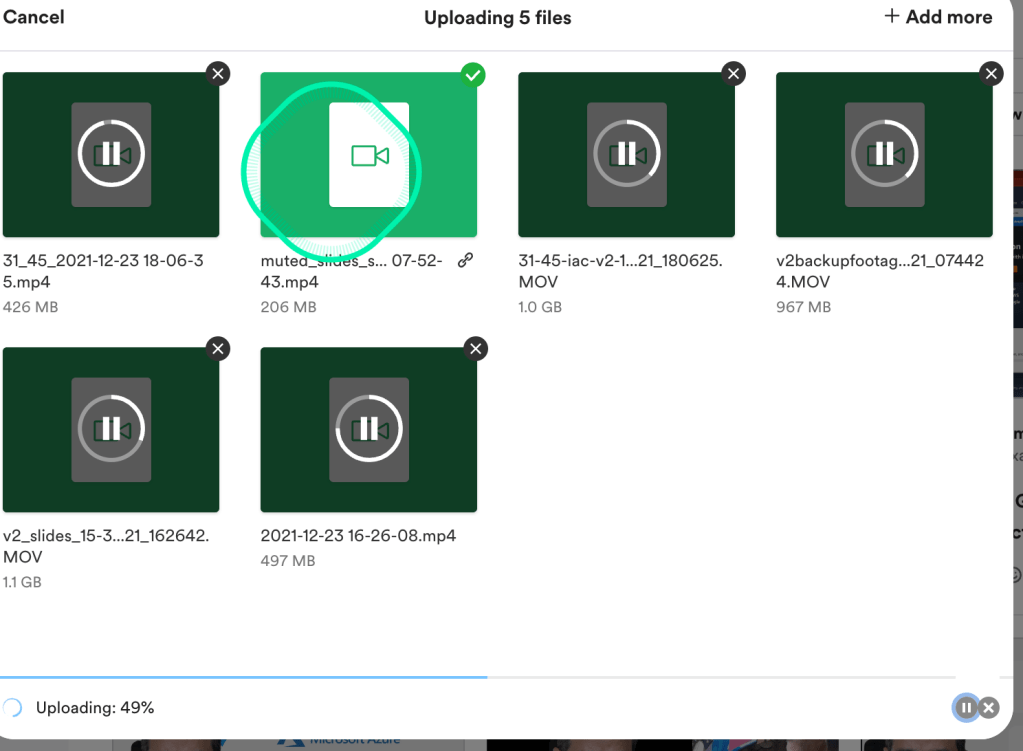Cancel the whole upload
Viewport: 1023px width, 751px height.
pos(33,17)
